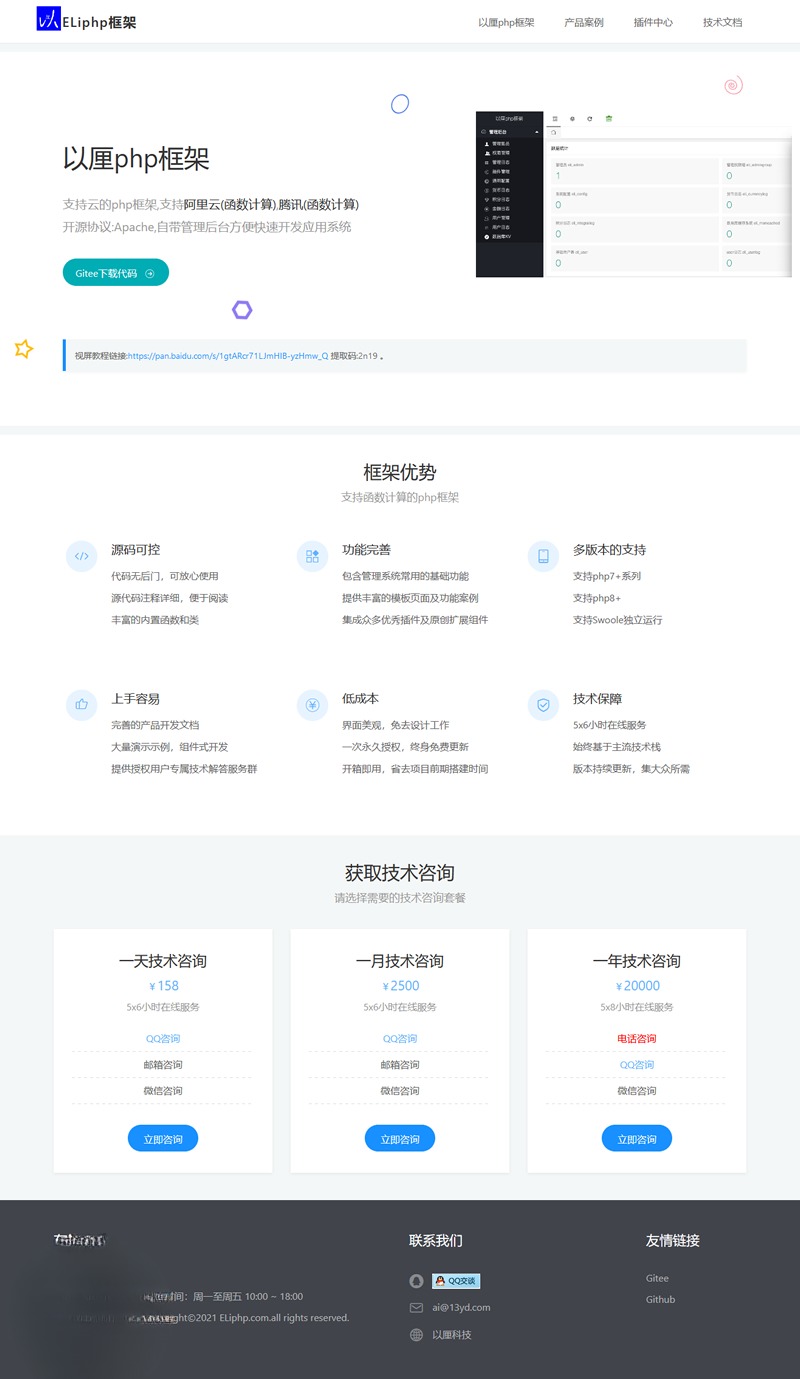Open the 产品案例 navigation menu
The image size is (800, 1379).
(x=583, y=21)
